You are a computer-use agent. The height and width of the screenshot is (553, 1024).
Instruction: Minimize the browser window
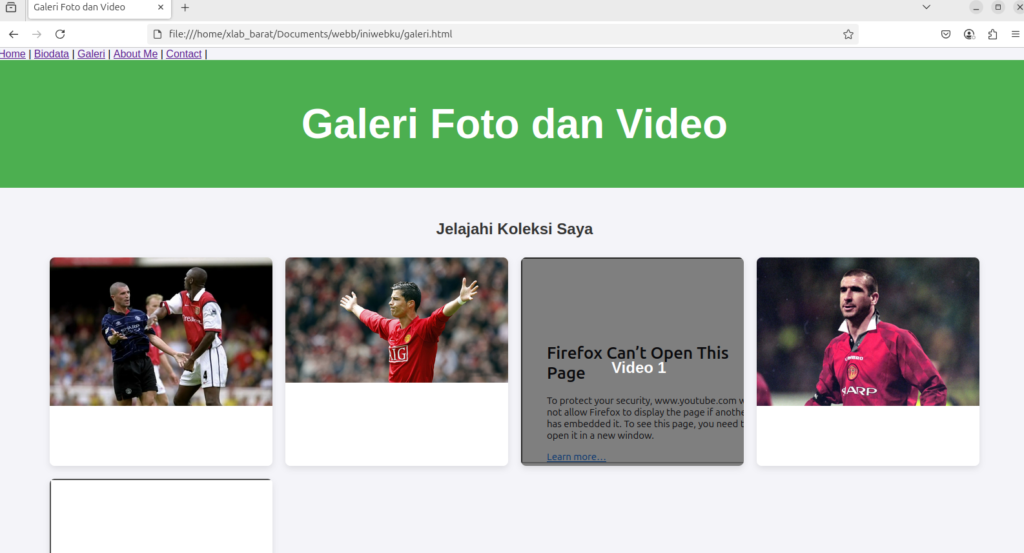tap(976, 7)
